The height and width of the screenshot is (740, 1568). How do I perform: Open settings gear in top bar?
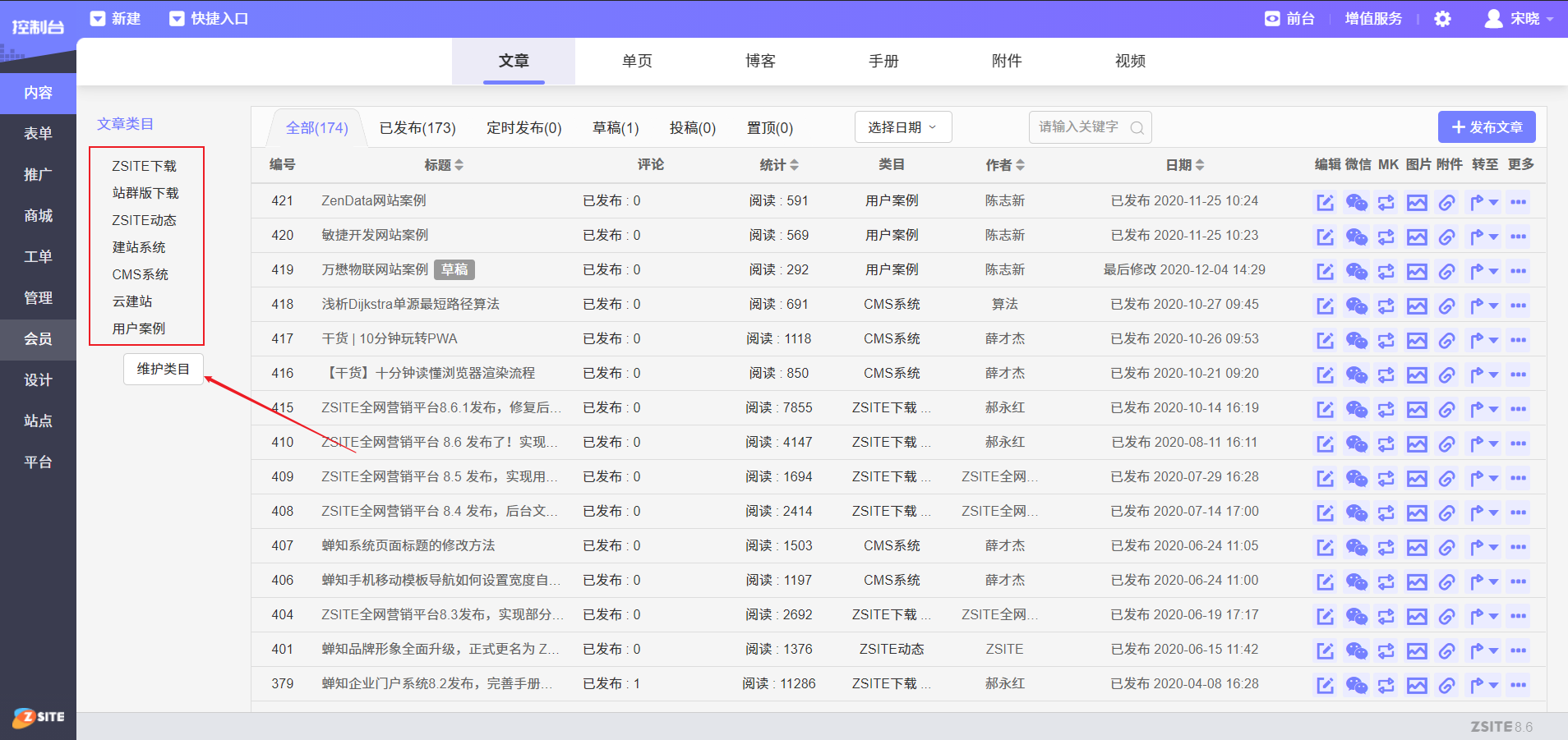point(1442,19)
